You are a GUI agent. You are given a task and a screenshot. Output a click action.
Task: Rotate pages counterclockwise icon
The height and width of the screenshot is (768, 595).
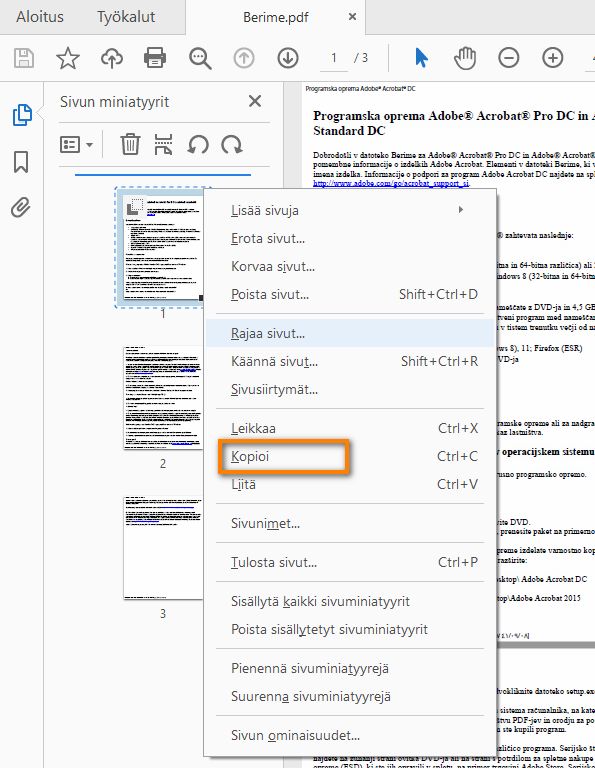coord(198,145)
